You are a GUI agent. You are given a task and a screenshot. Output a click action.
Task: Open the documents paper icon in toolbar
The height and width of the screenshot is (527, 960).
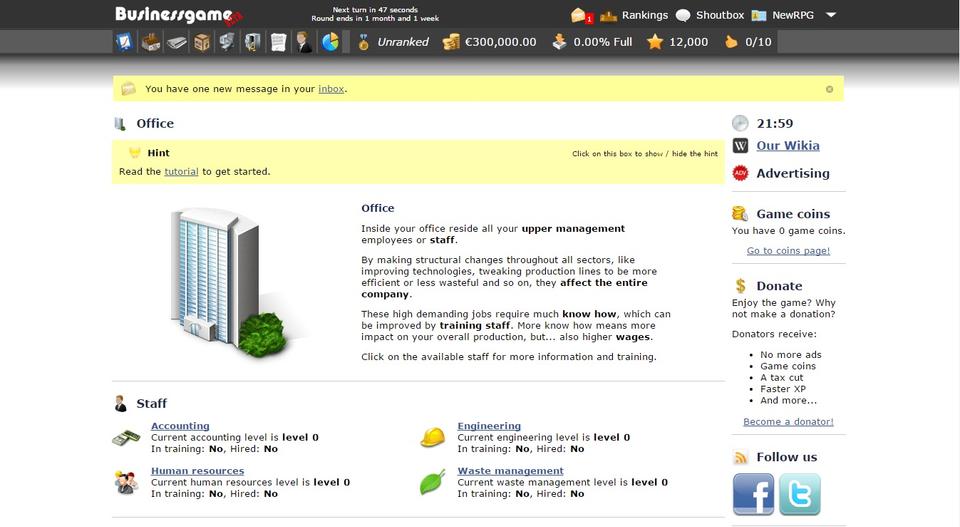click(278, 42)
